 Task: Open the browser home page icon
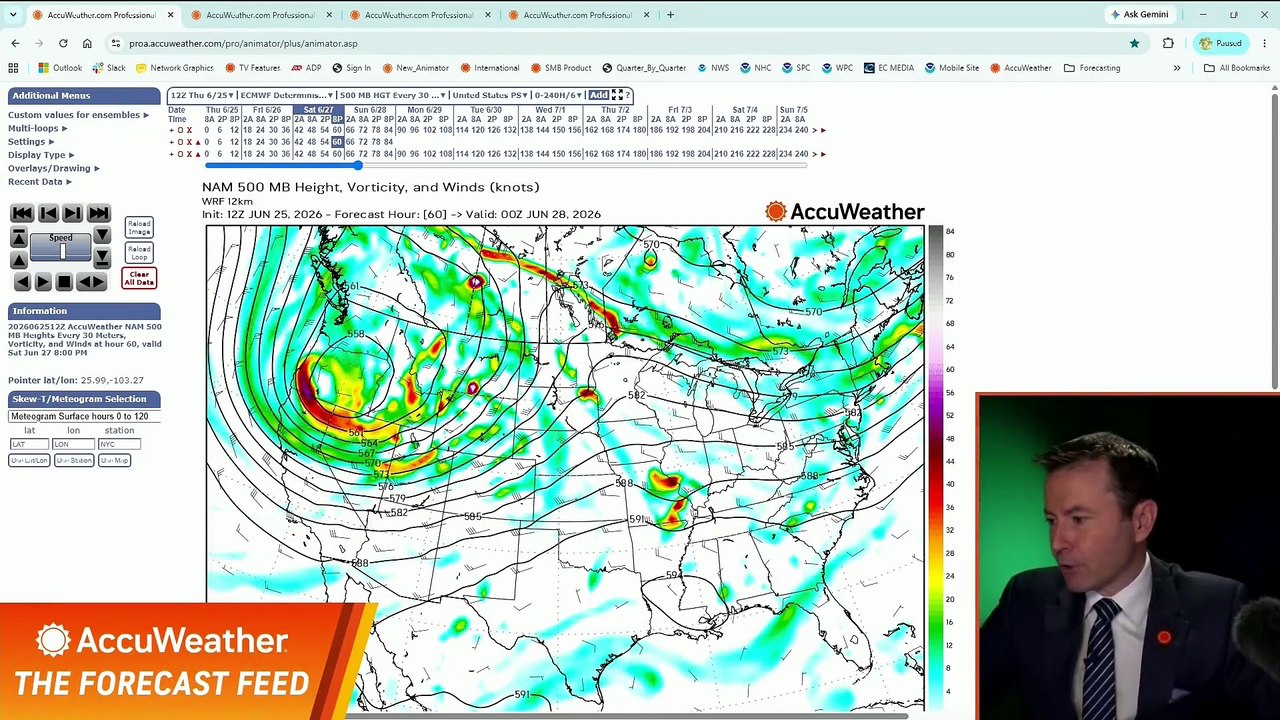(x=87, y=43)
